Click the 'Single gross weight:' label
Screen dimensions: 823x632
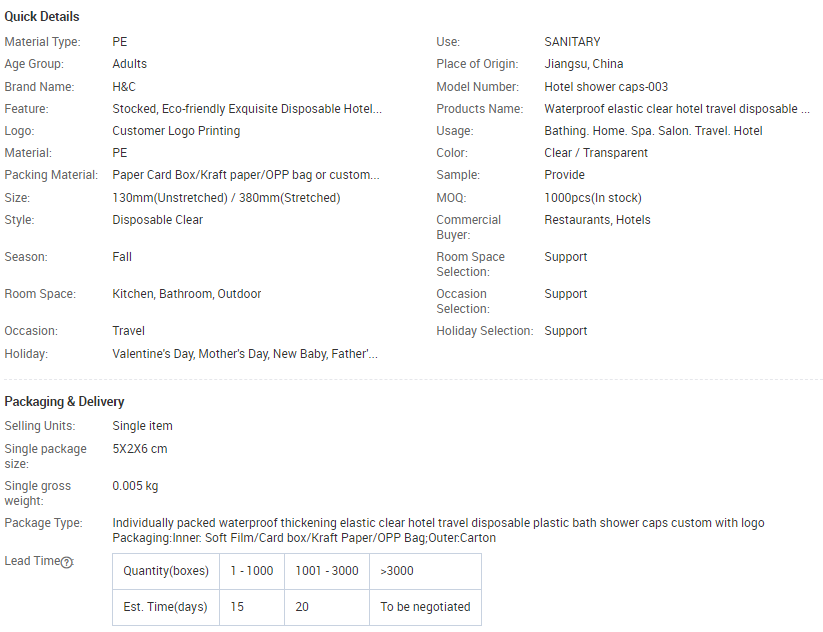pyautogui.click(x=37, y=493)
